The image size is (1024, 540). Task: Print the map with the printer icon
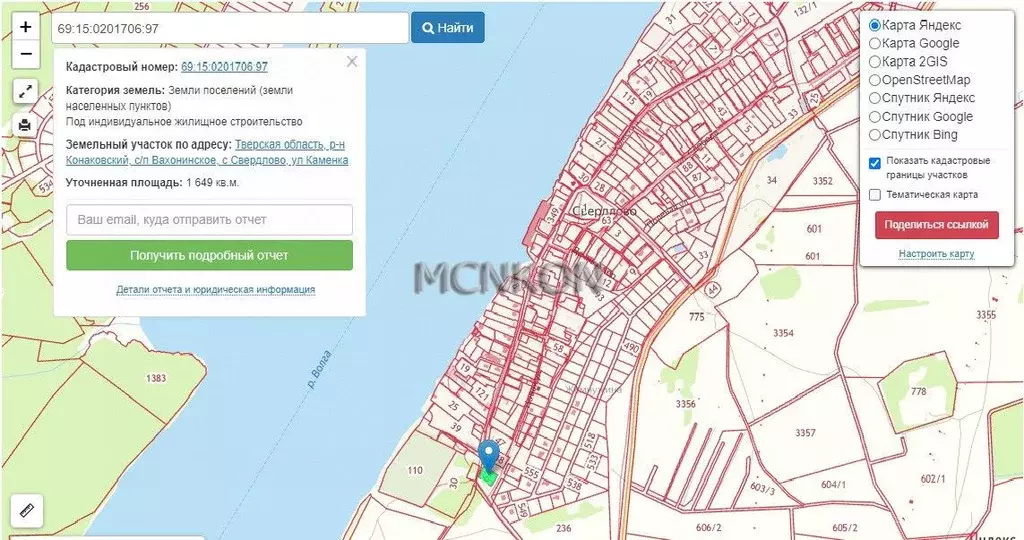point(25,125)
